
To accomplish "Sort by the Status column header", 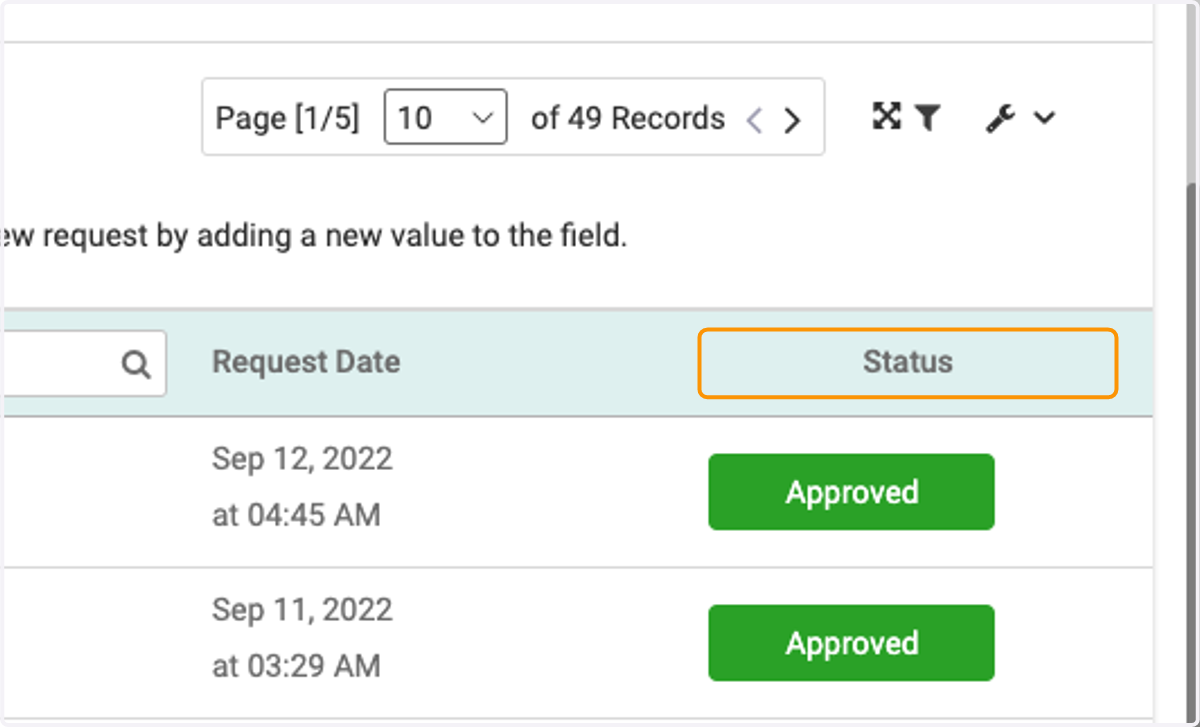I will [x=907, y=362].
